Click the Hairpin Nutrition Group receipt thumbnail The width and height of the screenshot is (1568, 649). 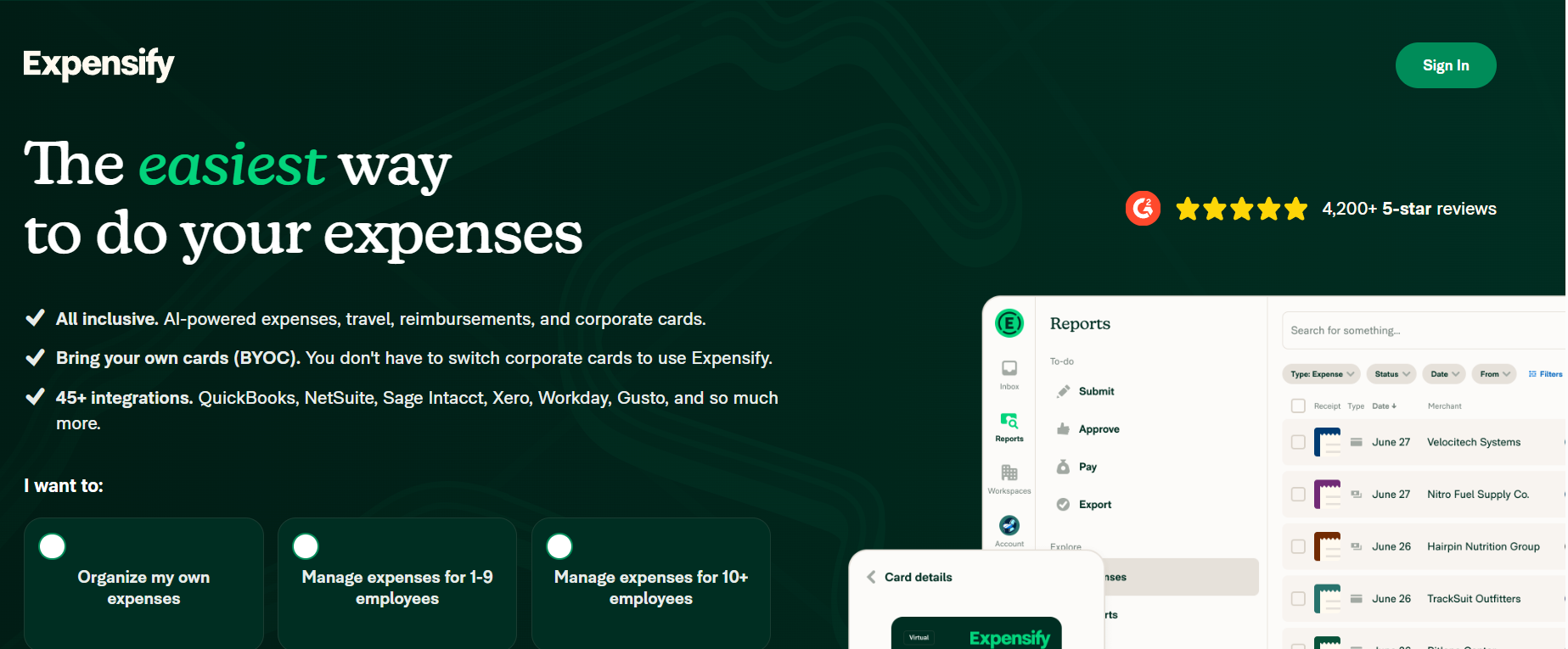click(x=1328, y=546)
